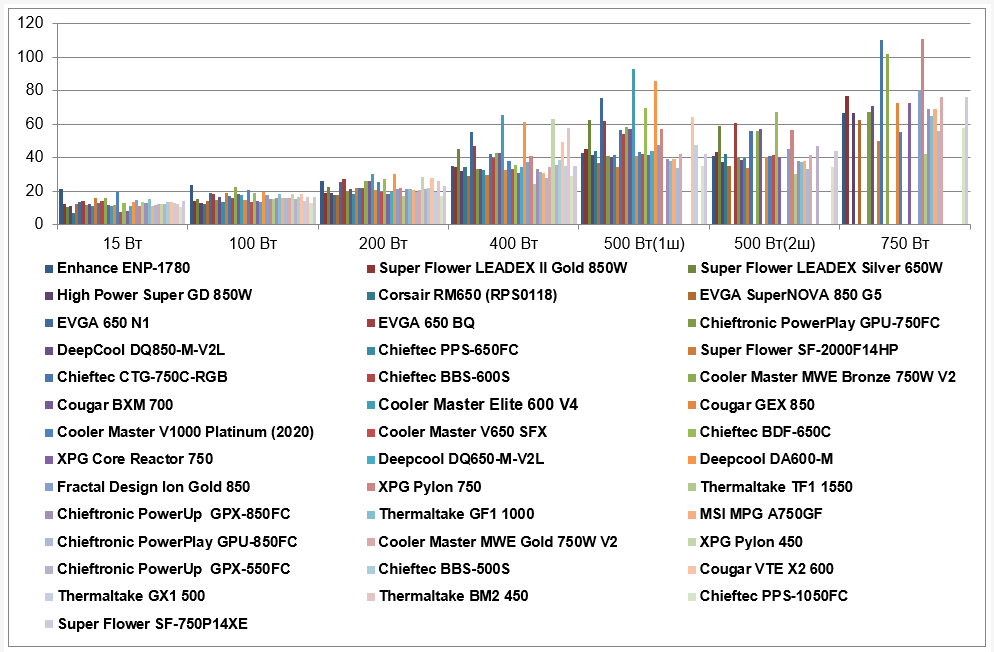Image resolution: width=994 pixels, height=652 pixels.
Task: Select the Cooler Master Elite 600 V4 legend label
Action: (478, 405)
